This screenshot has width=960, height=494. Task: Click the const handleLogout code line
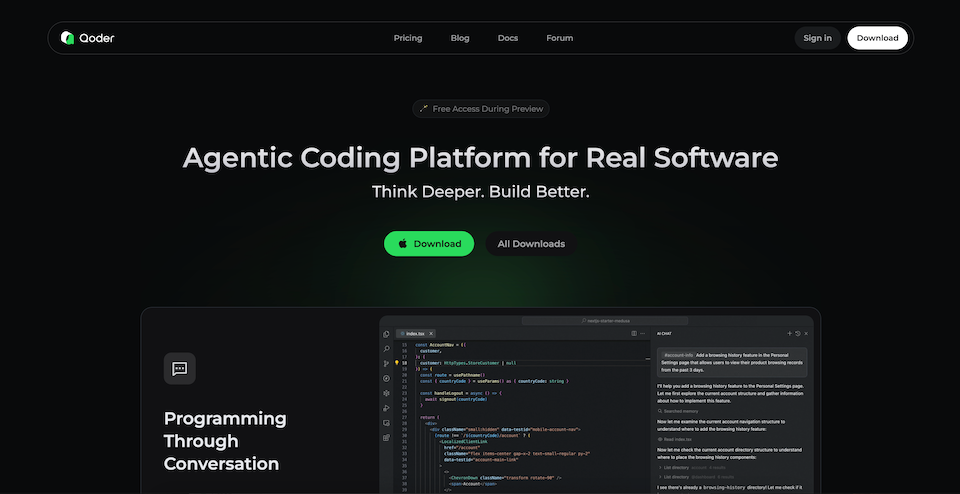[x=461, y=393]
